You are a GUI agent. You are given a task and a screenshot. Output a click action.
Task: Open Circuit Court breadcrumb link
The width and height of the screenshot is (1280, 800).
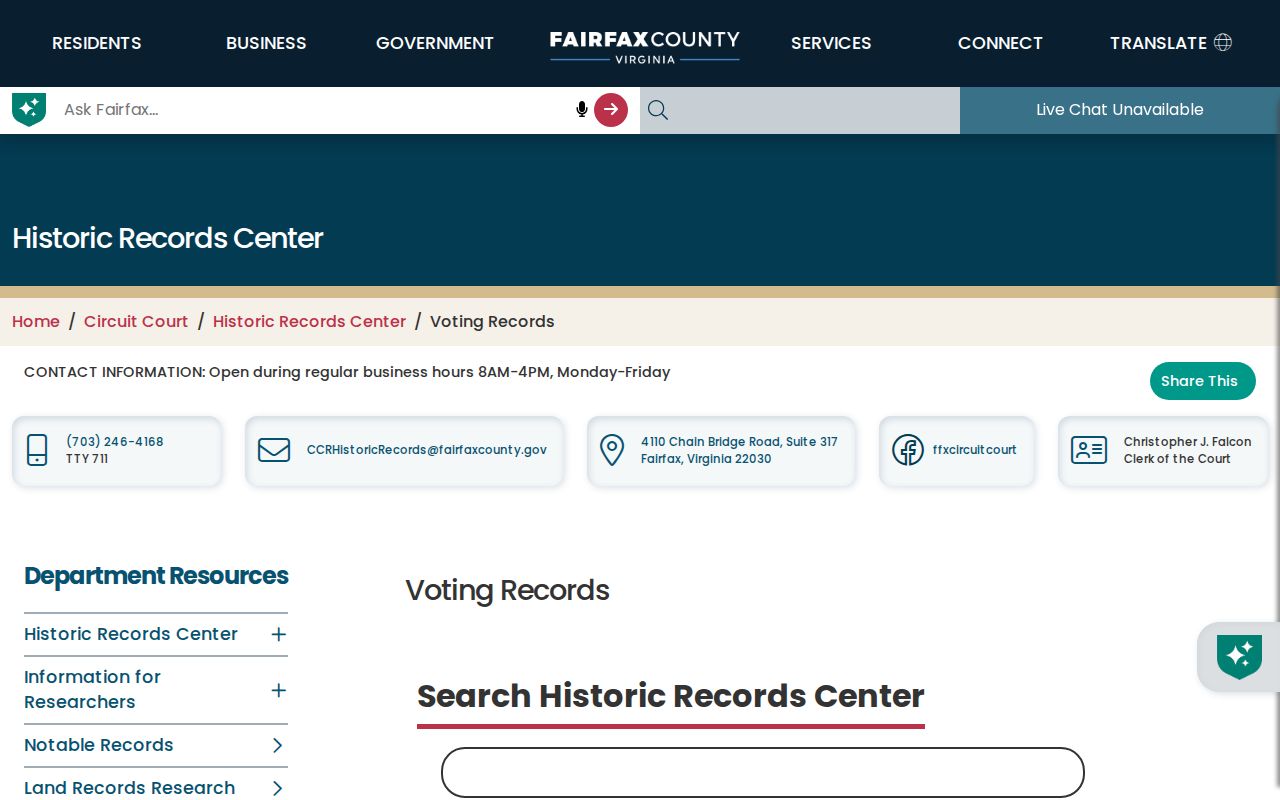[136, 321]
